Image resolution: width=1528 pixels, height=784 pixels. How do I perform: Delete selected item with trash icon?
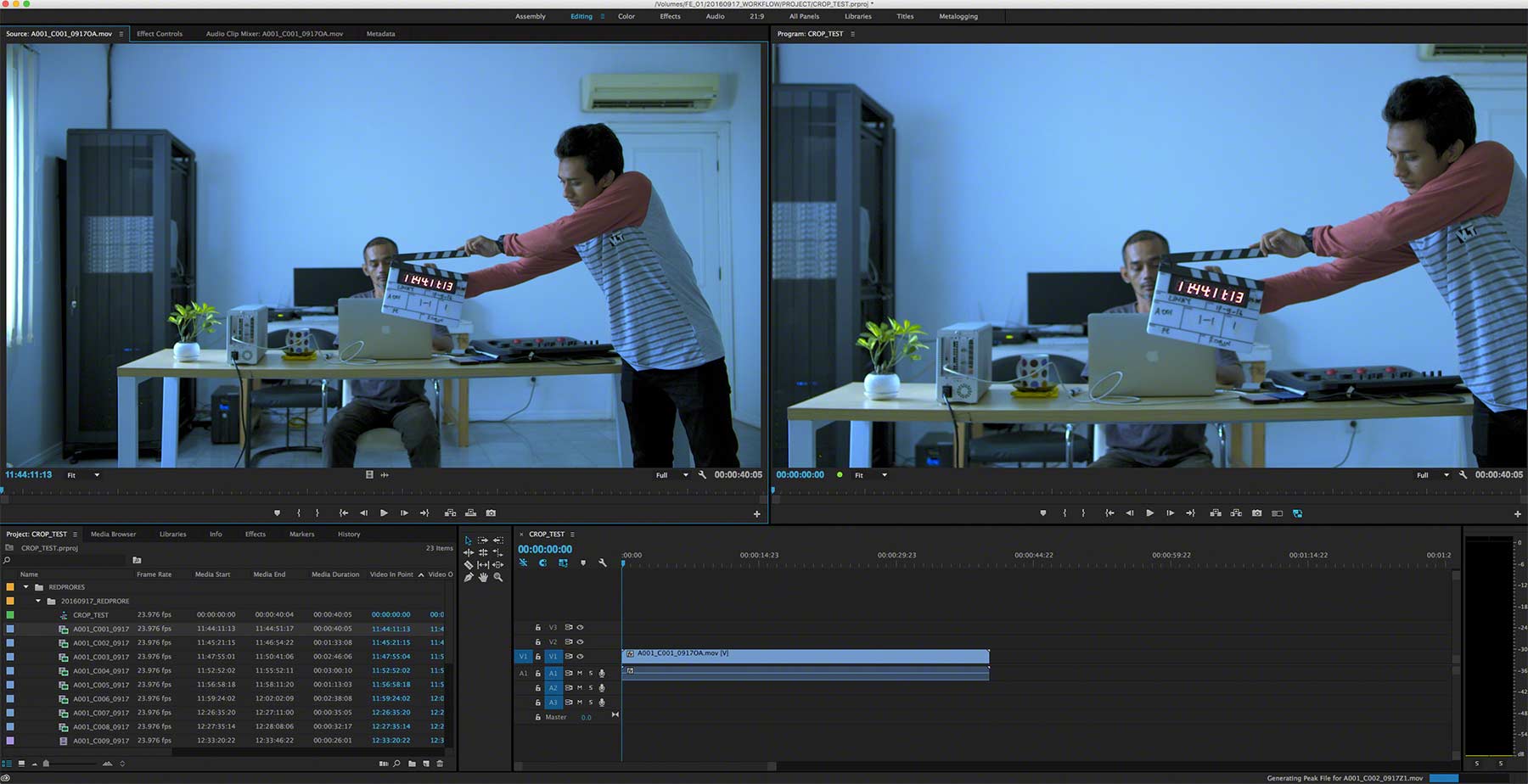[x=440, y=764]
